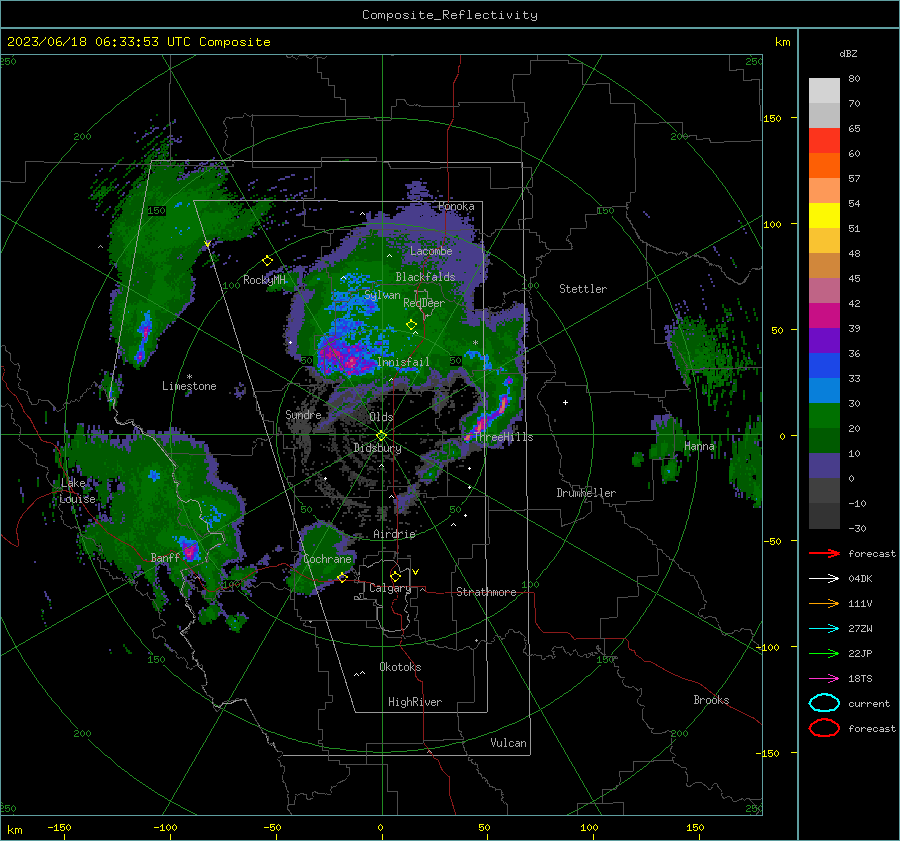Click the Vulcan label
The image size is (900, 841).
point(508,743)
